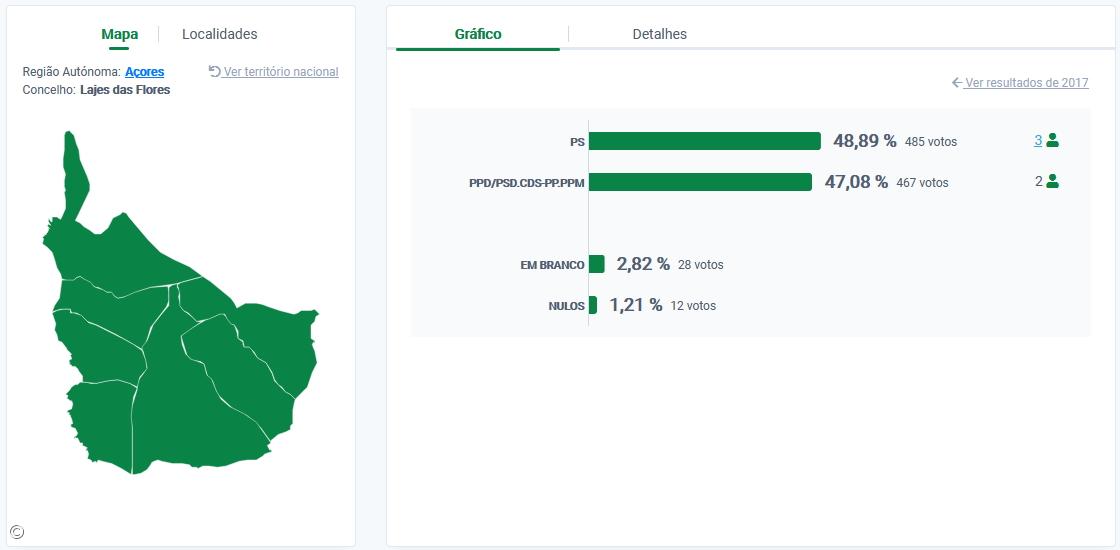Open the Localidades tab
Screen dimensions: 1120x550
[x=219, y=34]
